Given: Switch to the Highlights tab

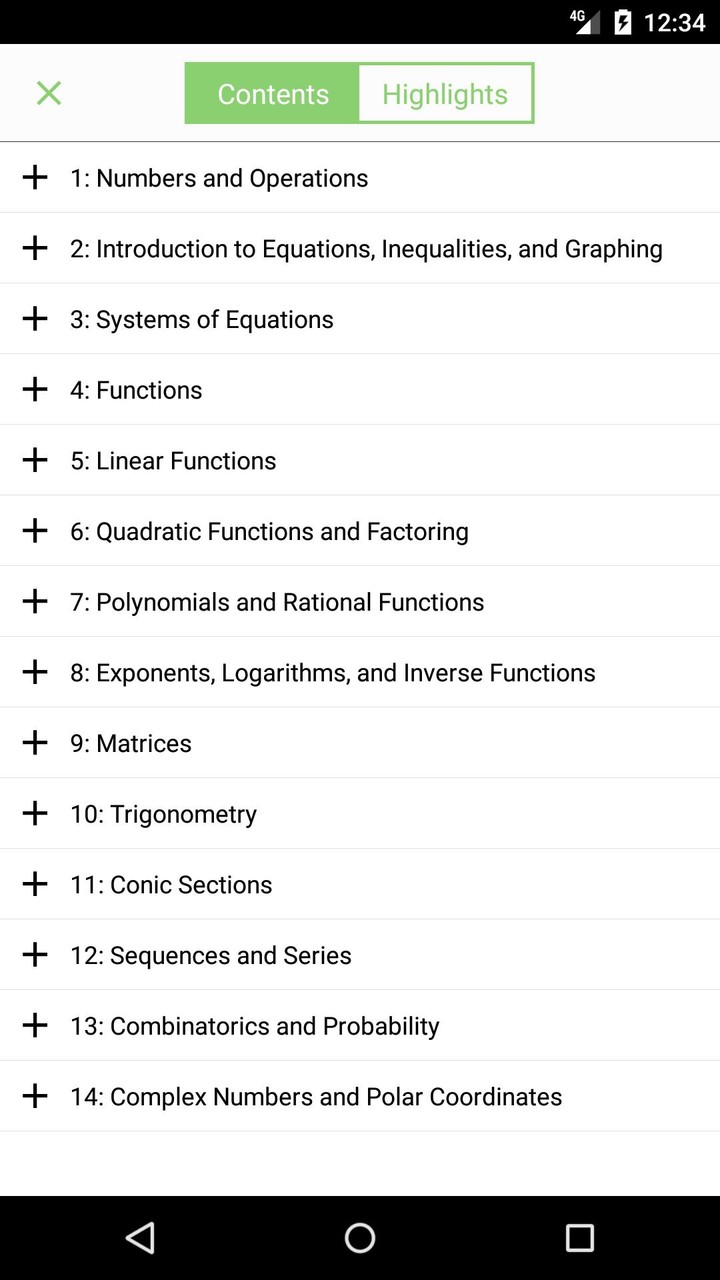Looking at the screenshot, I should 445,93.
